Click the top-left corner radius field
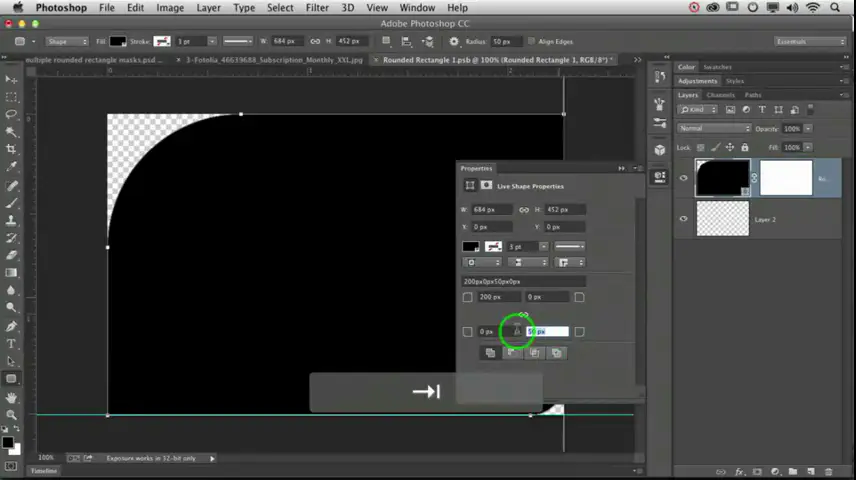The height and width of the screenshot is (480, 856). click(498, 297)
